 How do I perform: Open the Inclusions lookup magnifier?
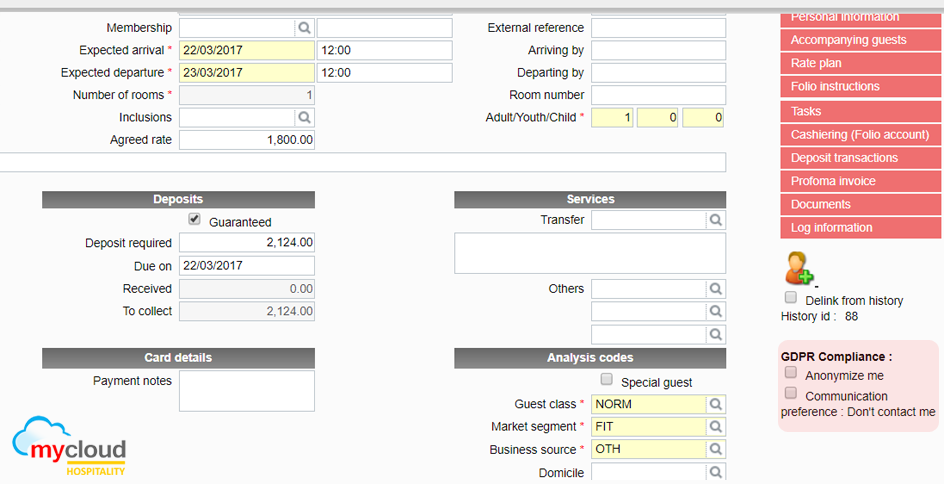click(x=304, y=118)
